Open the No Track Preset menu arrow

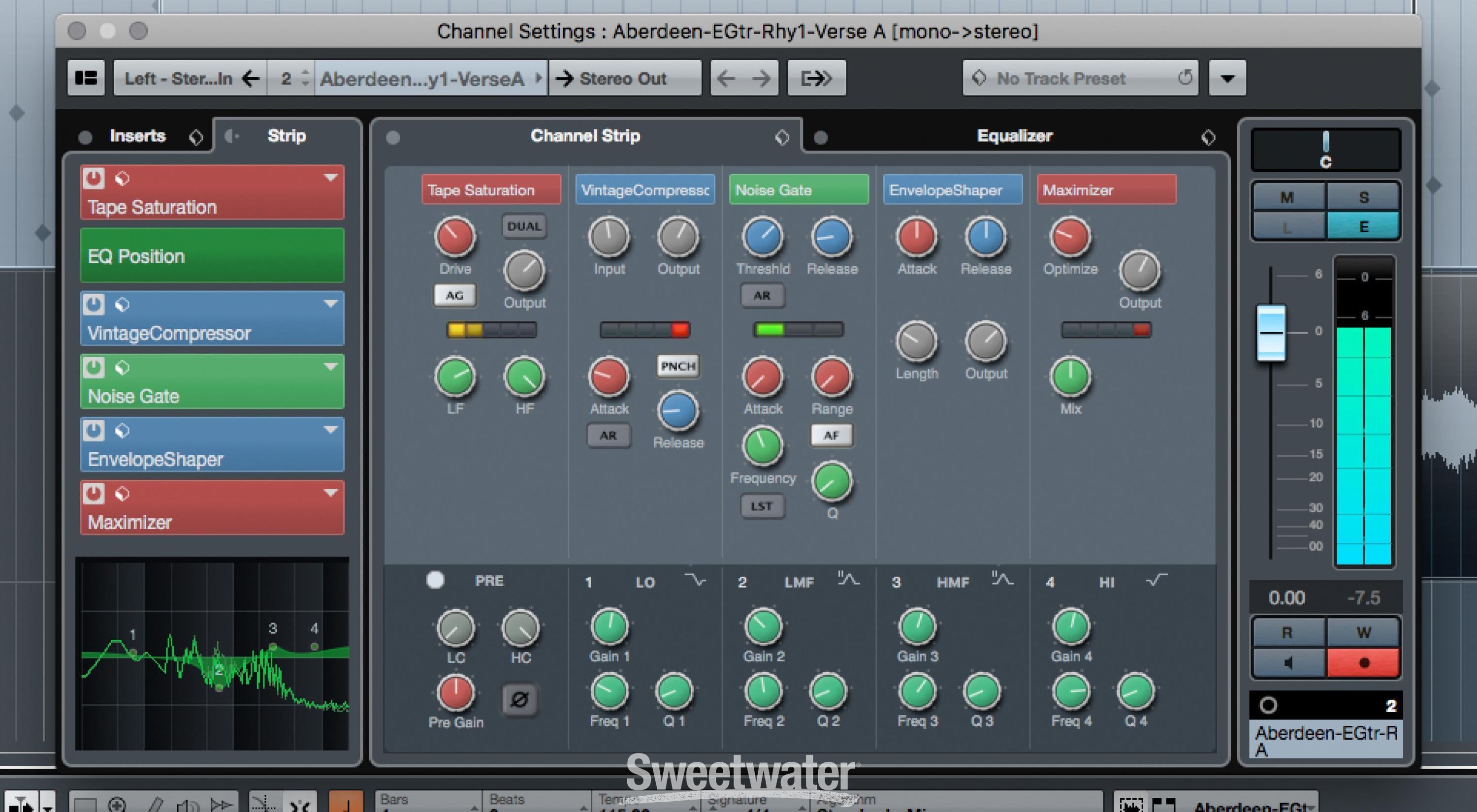coord(1227,78)
